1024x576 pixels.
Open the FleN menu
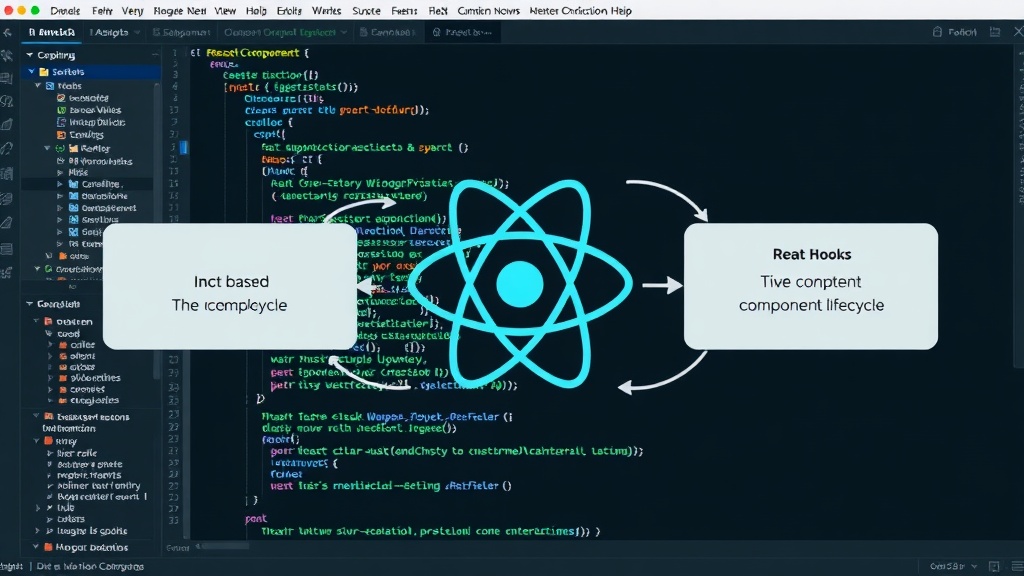438,10
